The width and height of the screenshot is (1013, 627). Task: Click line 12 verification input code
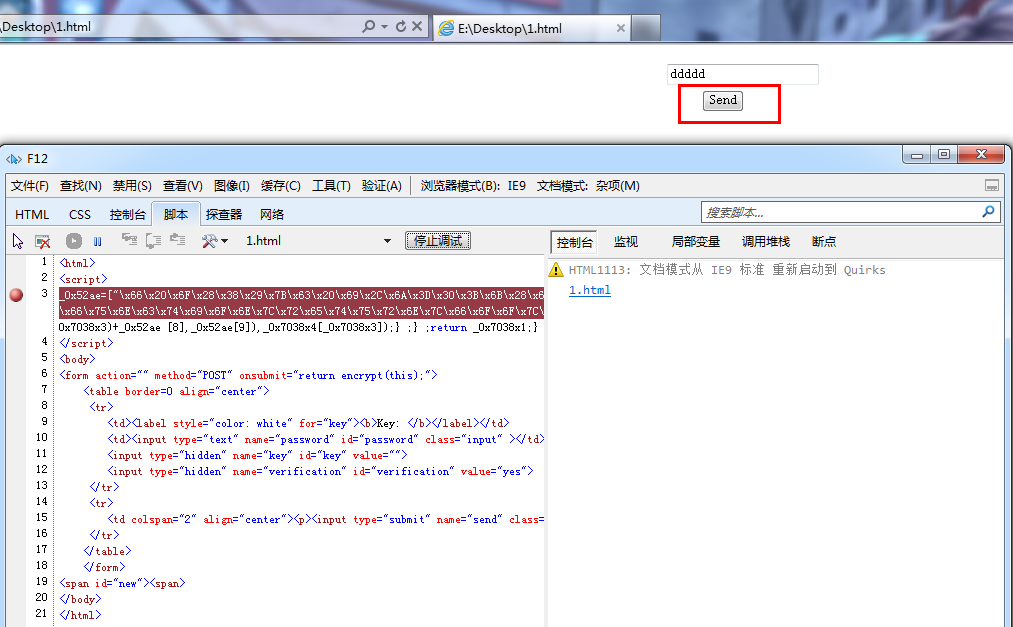[320, 471]
